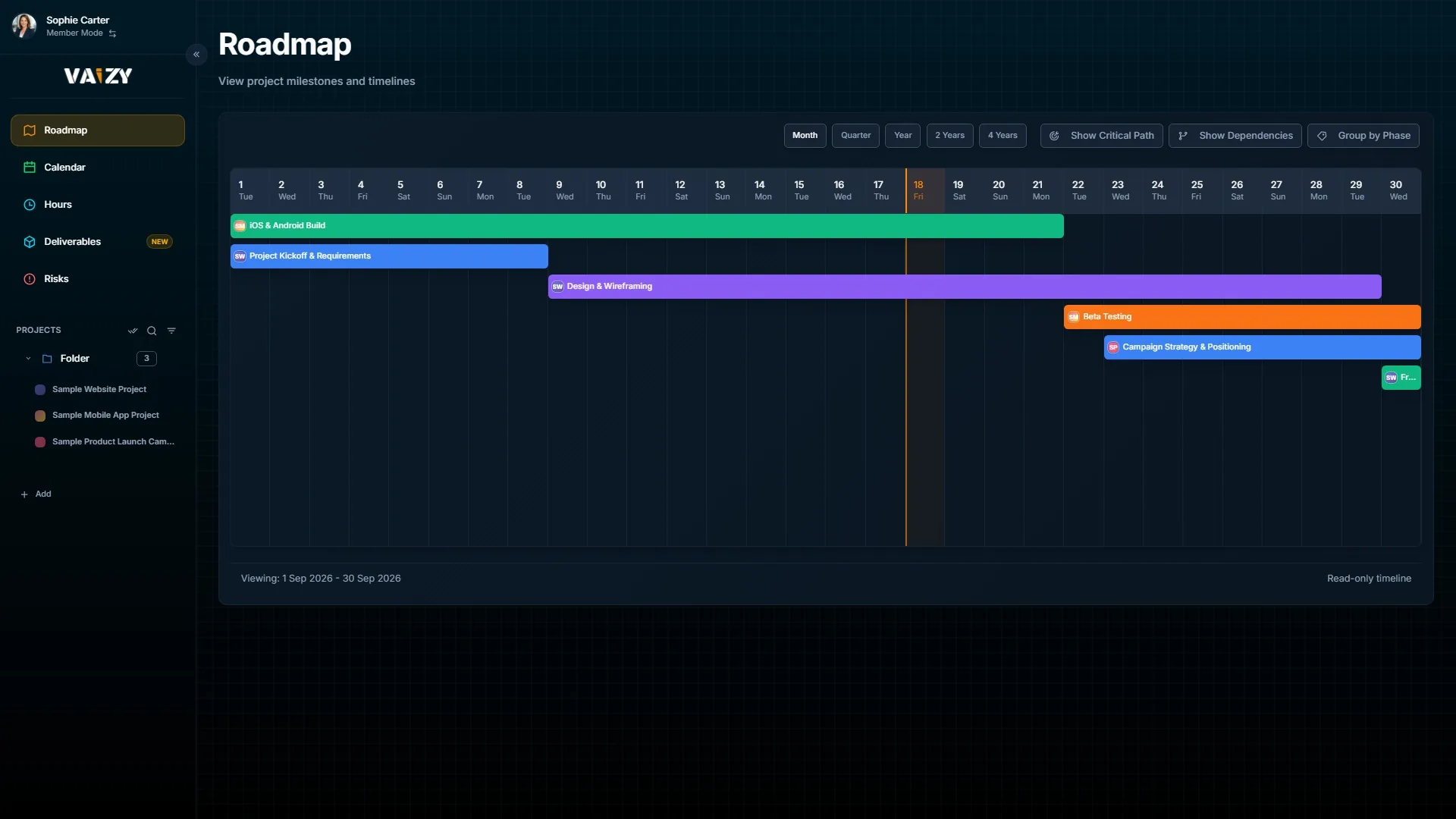Viewport: 1456px width, 819px height.
Task: Click the Campaign Strategy bar SP badge
Action: click(1113, 347)
